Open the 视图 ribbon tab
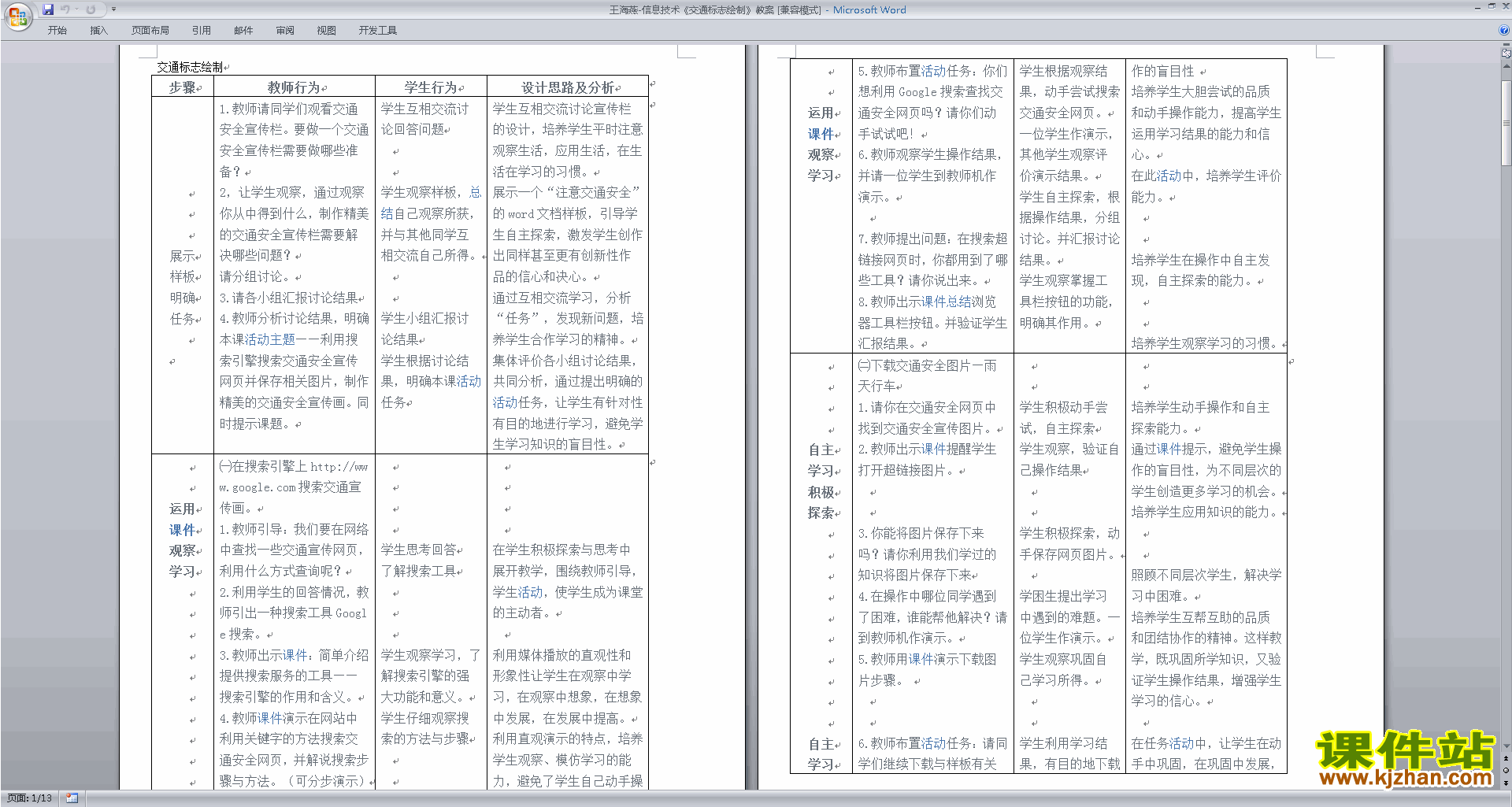This screenshot has width=1512, height=807. tap(327, 31)
